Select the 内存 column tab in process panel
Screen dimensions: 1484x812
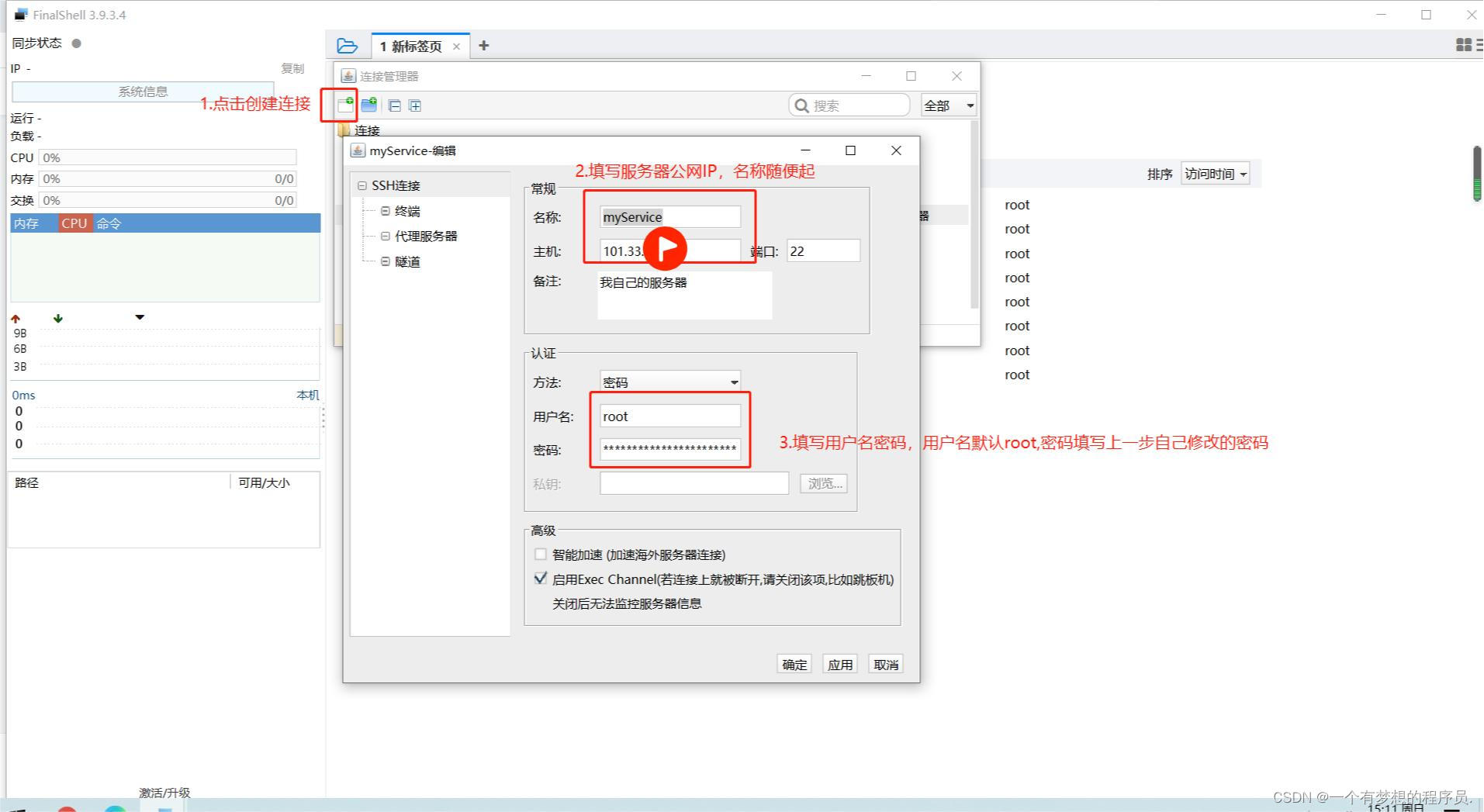tap(26, 223)
